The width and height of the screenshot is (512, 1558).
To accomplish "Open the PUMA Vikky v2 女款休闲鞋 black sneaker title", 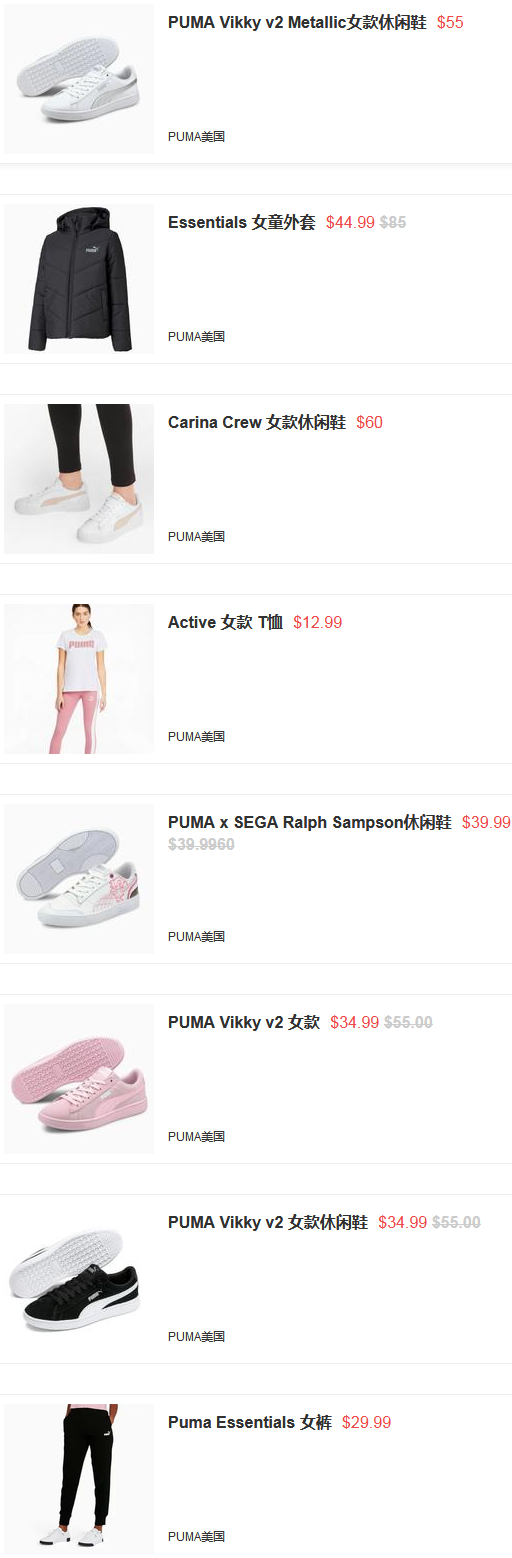I will click(x=268, y=1222).
